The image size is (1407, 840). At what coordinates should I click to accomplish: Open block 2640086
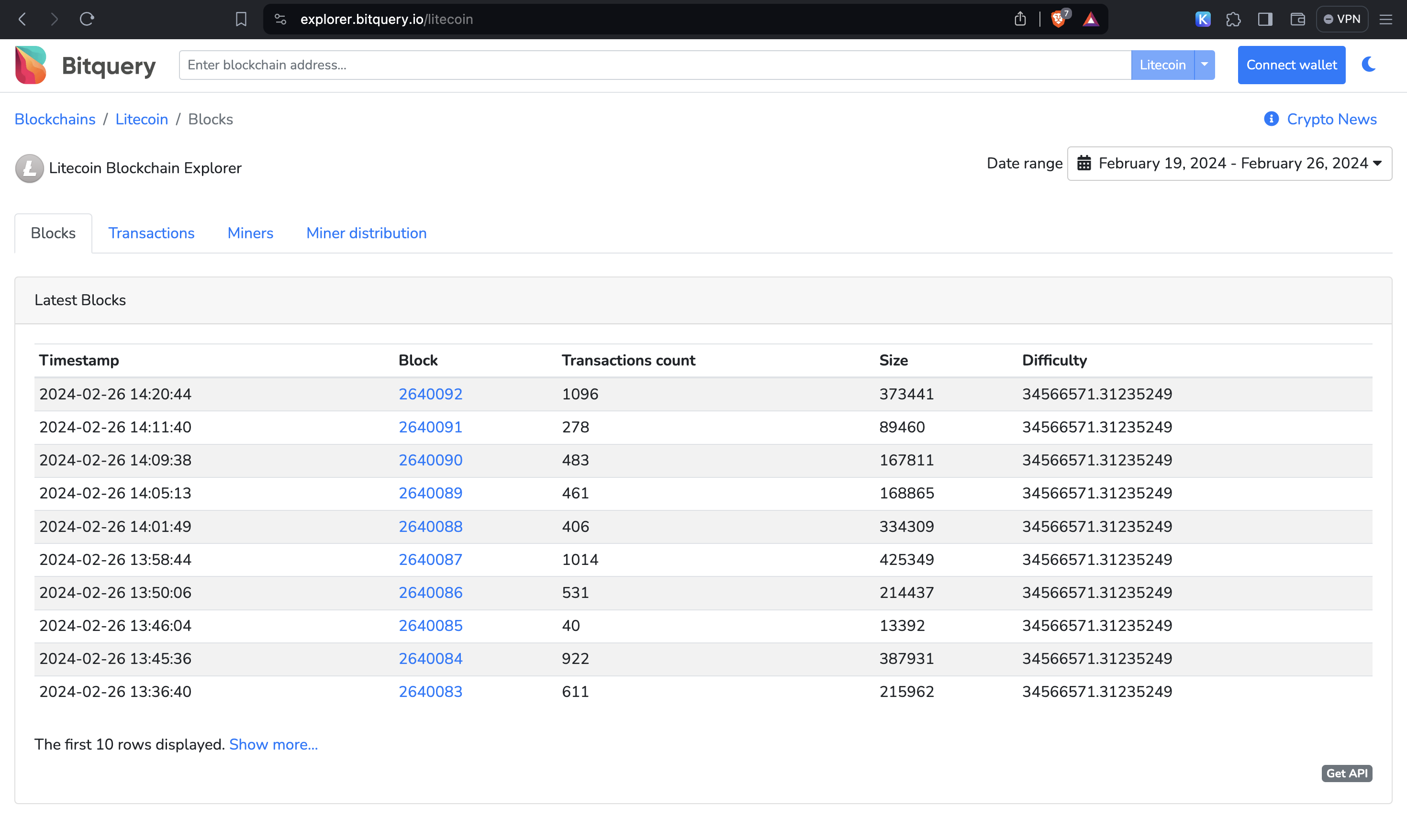point(430,593)
